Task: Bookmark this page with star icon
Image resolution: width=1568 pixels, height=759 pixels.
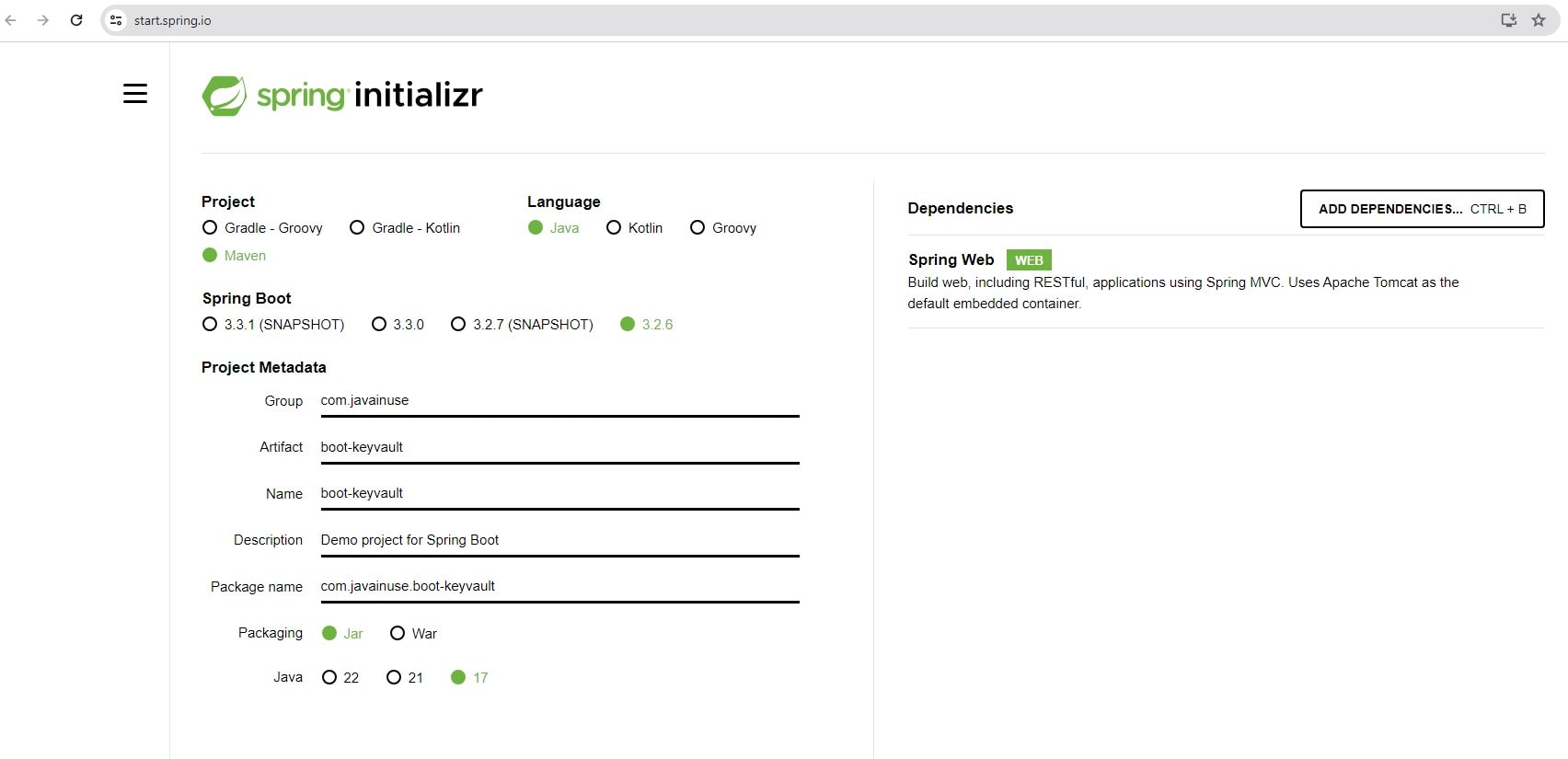Action: coord(1539,20)
